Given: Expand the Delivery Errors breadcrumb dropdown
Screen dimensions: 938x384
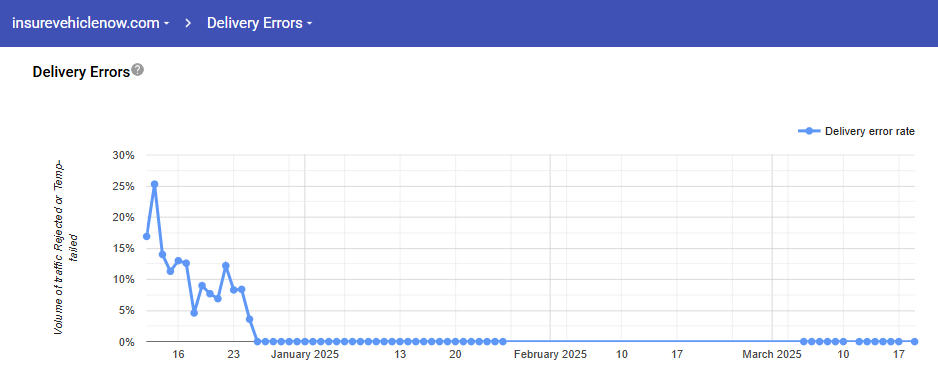Looking at the screenshot, I should [260, 23].
